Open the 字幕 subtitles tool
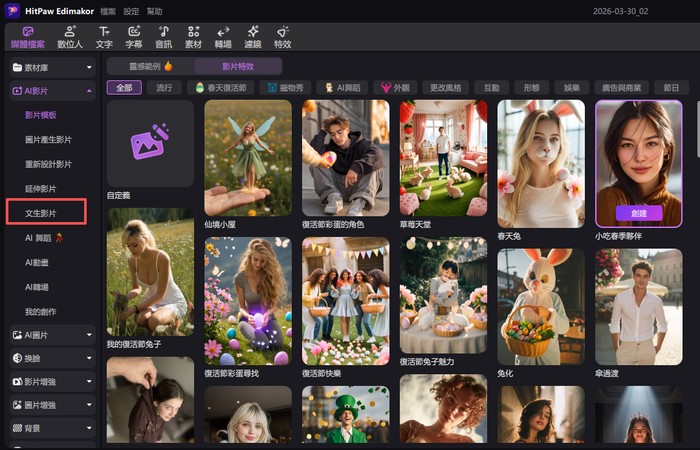The height and width of the screenshot is (450, 700). coord(134,37)
